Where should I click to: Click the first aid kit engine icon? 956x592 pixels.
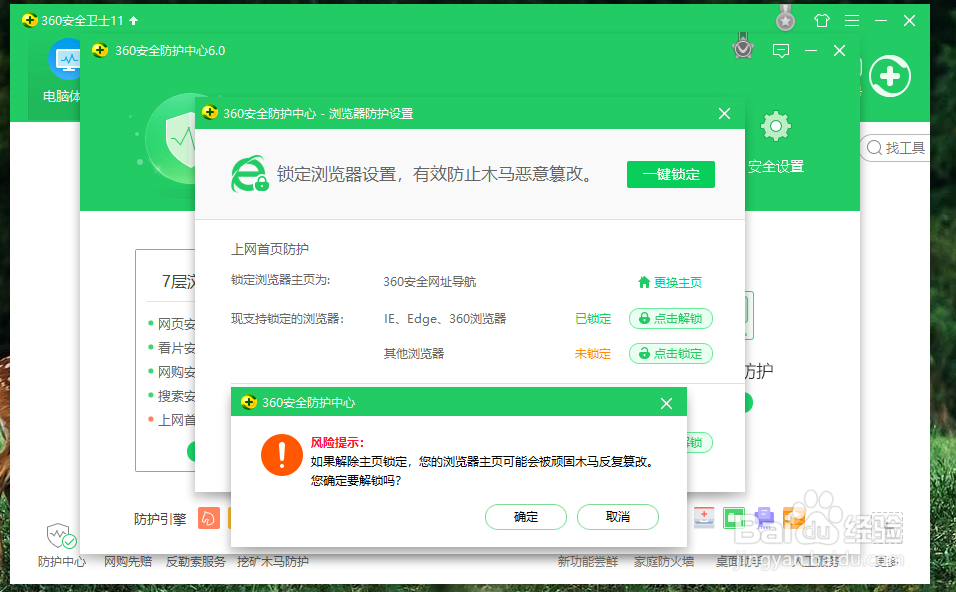(704, 518)
